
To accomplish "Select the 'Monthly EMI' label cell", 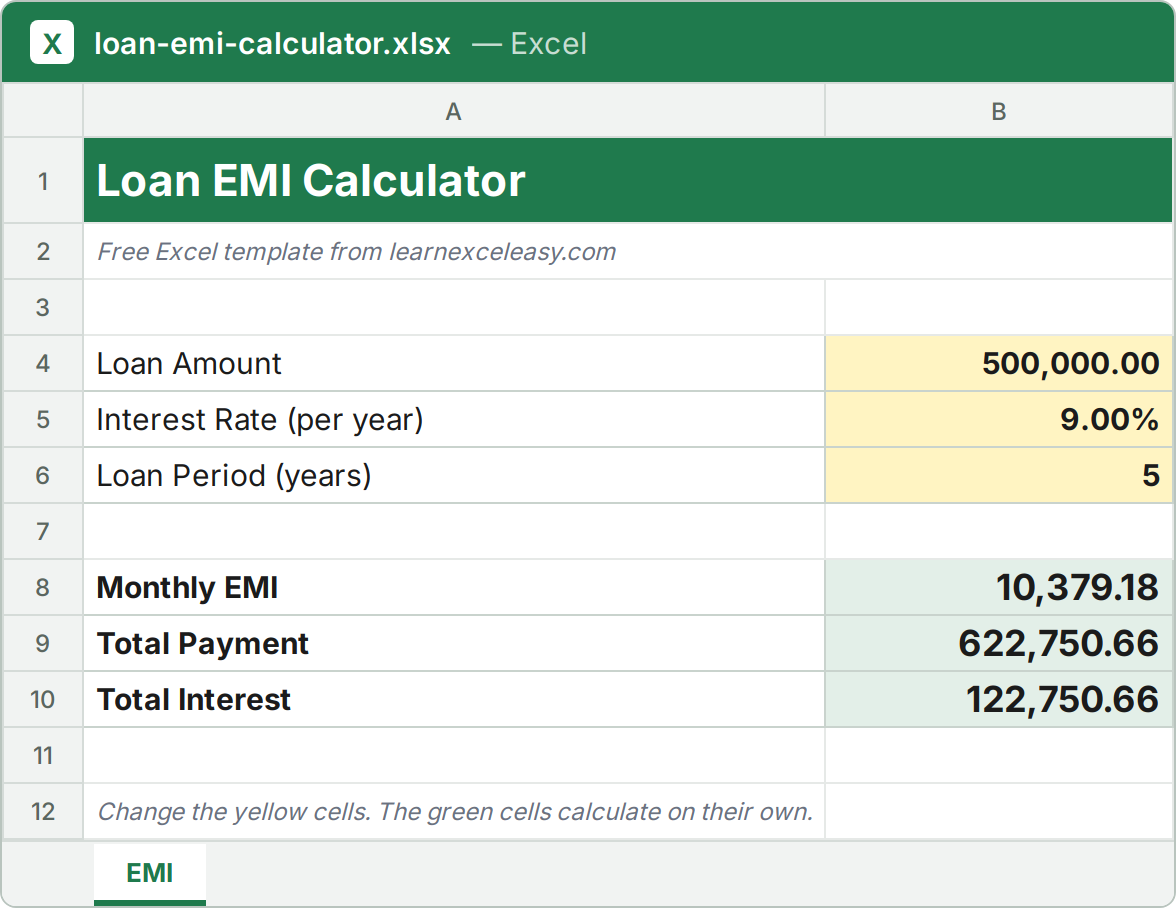I will [x=454, y=587].
